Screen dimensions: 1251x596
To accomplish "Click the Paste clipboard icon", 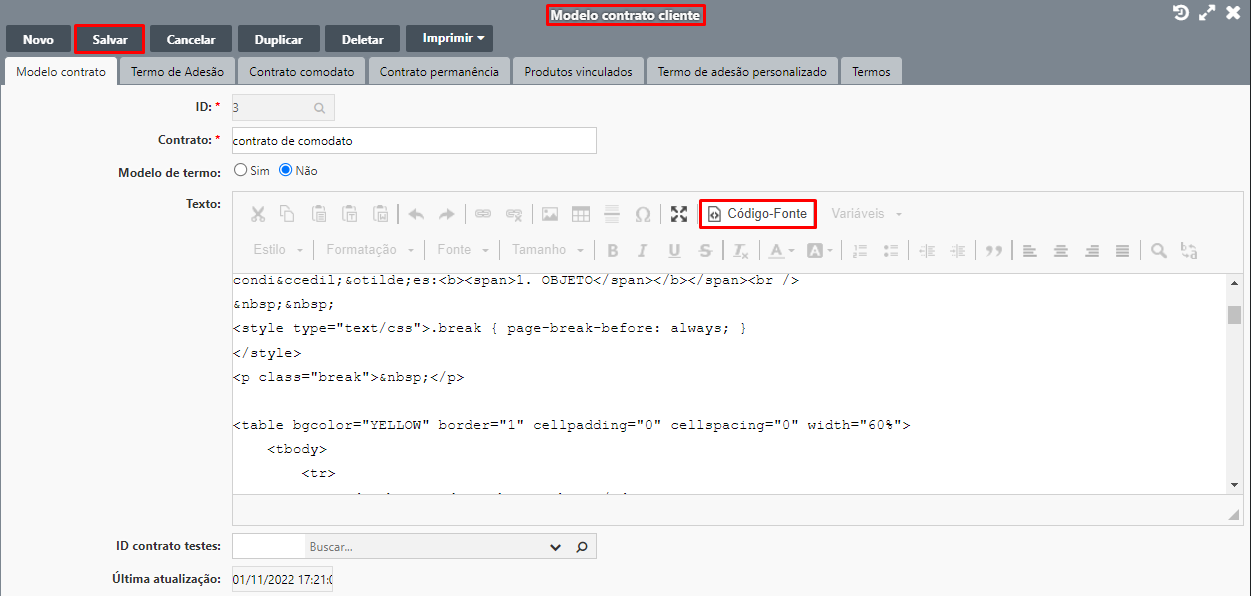I will click(318, 214).
